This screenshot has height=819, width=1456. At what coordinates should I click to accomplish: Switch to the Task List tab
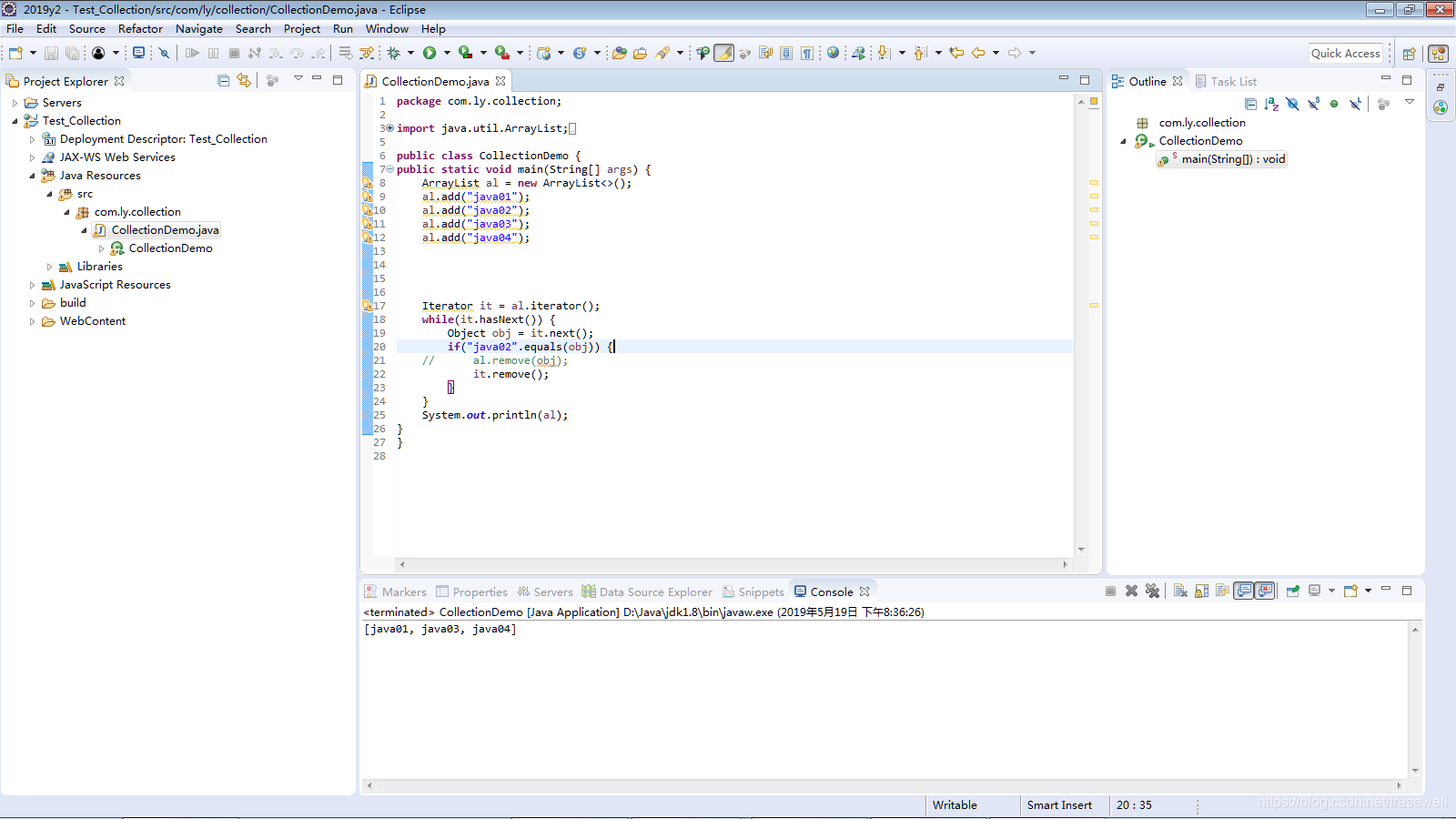(1226, 81)
